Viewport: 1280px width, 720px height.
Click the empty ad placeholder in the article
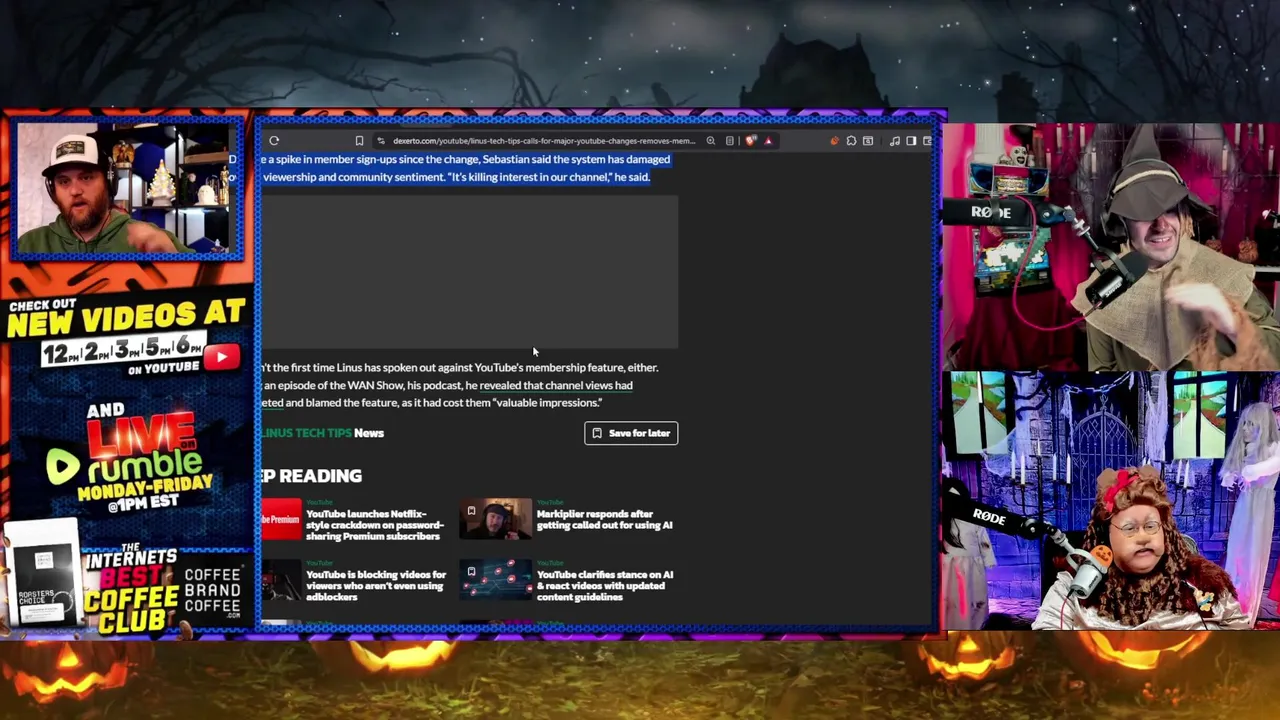(x=470, y=272)
